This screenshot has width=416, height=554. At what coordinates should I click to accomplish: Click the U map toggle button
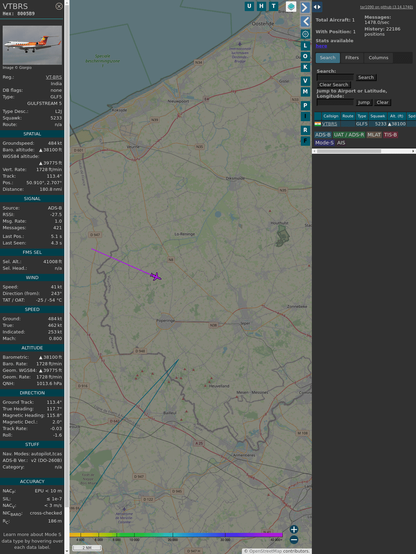click(x=249, y=6)
